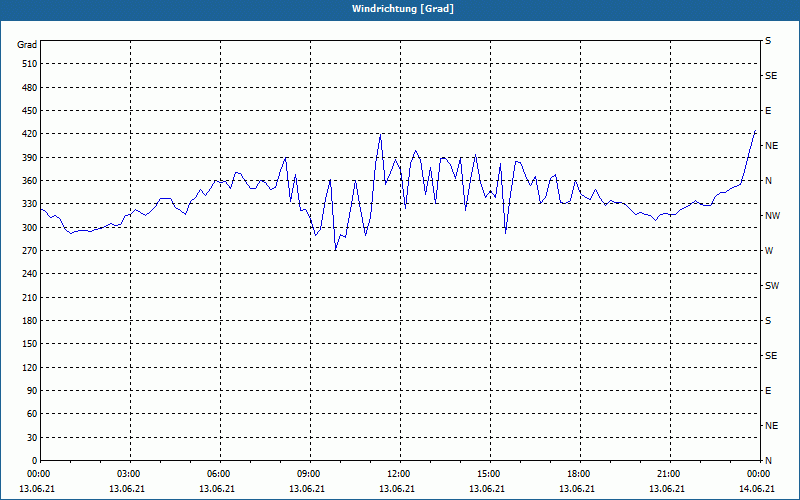Click the 00:00 label above 14.06.21
This screenshot has height=500, width=800.
click(758, 474)
